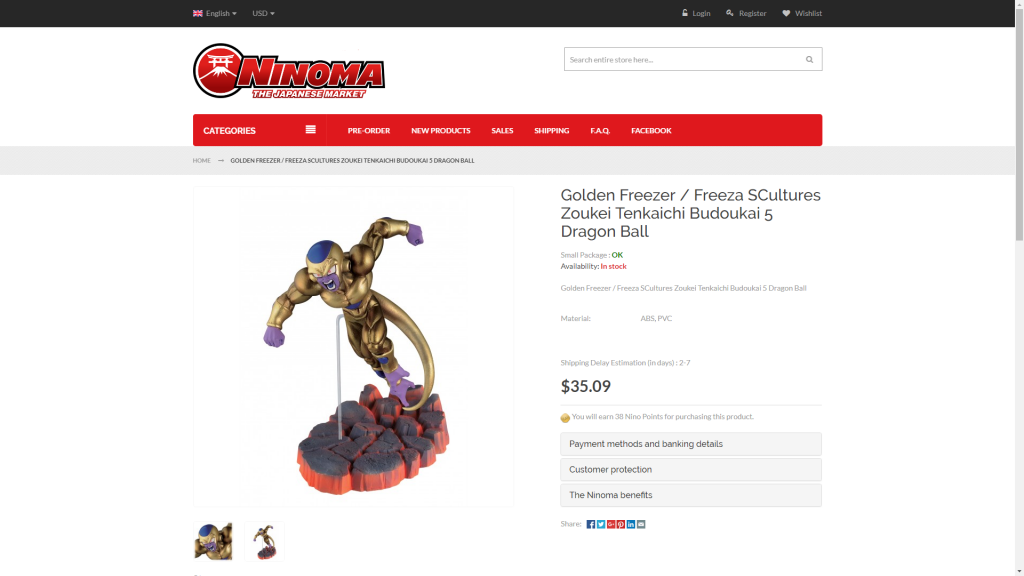The image size is (1024, 576).
Task: Open the USD currency dropdown
Action: click(263, 13)
